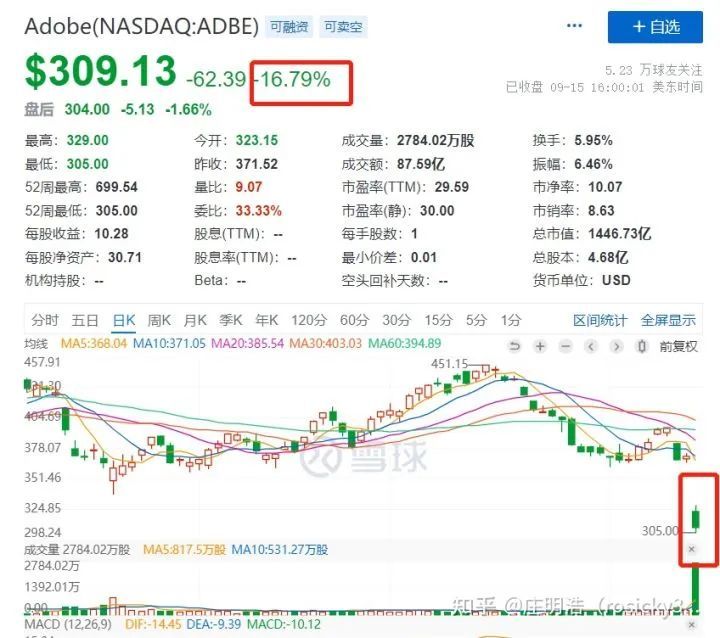Click the chart reset/undo arrow icon
This screenshot has width=720, height=638.
[515, 346]
